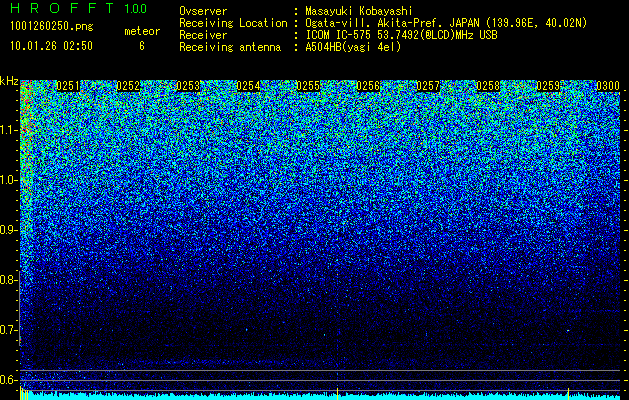Screen dimensions: 629x400
Task: Click the 0258 time marker
Action: (x=488, y=86)
